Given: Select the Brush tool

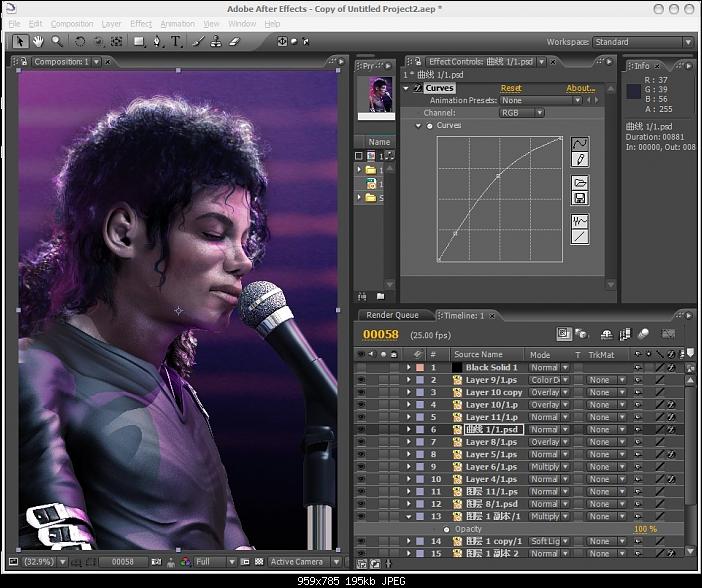Looking at the screenshot, I should 198,42.
